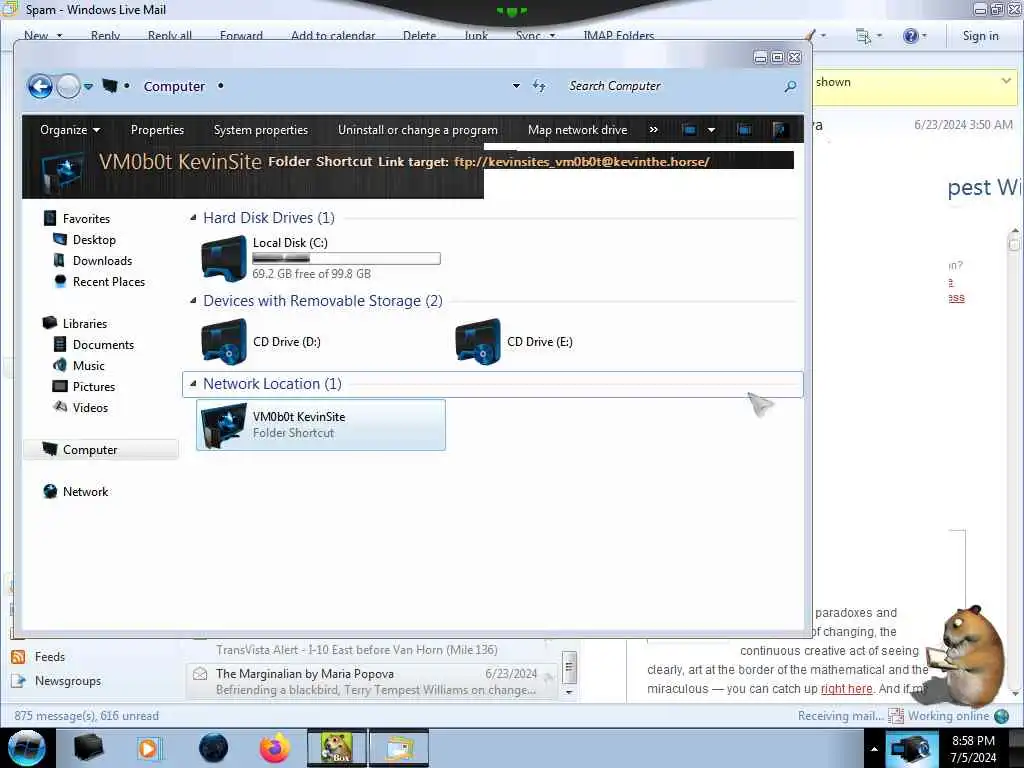Click the message list scrollbar
The height and width of the screenshot is (768, 1024).
click(x=569, y=668)
